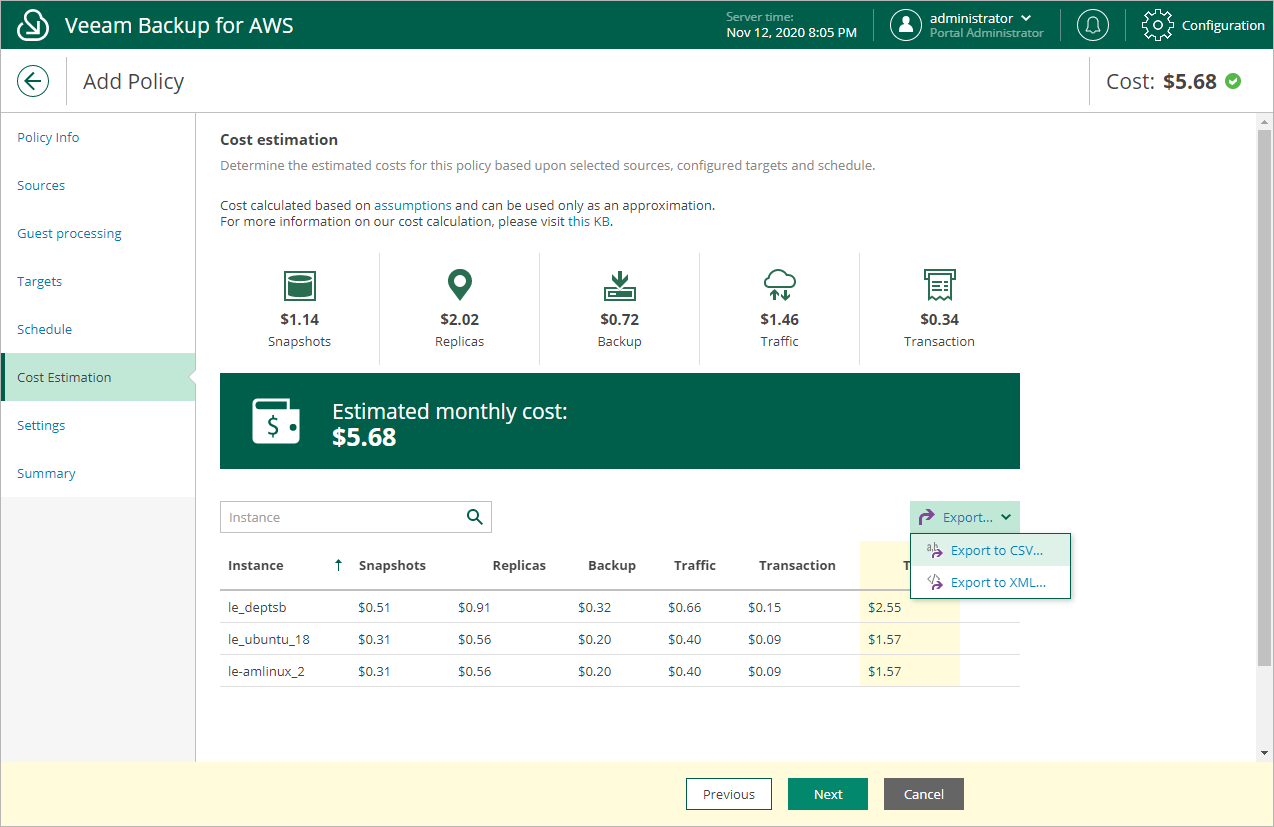The width and height of the screenshot is (1274, 827).
Task: Click the $1.46 Traffic value
Action: tap(779, 320)
